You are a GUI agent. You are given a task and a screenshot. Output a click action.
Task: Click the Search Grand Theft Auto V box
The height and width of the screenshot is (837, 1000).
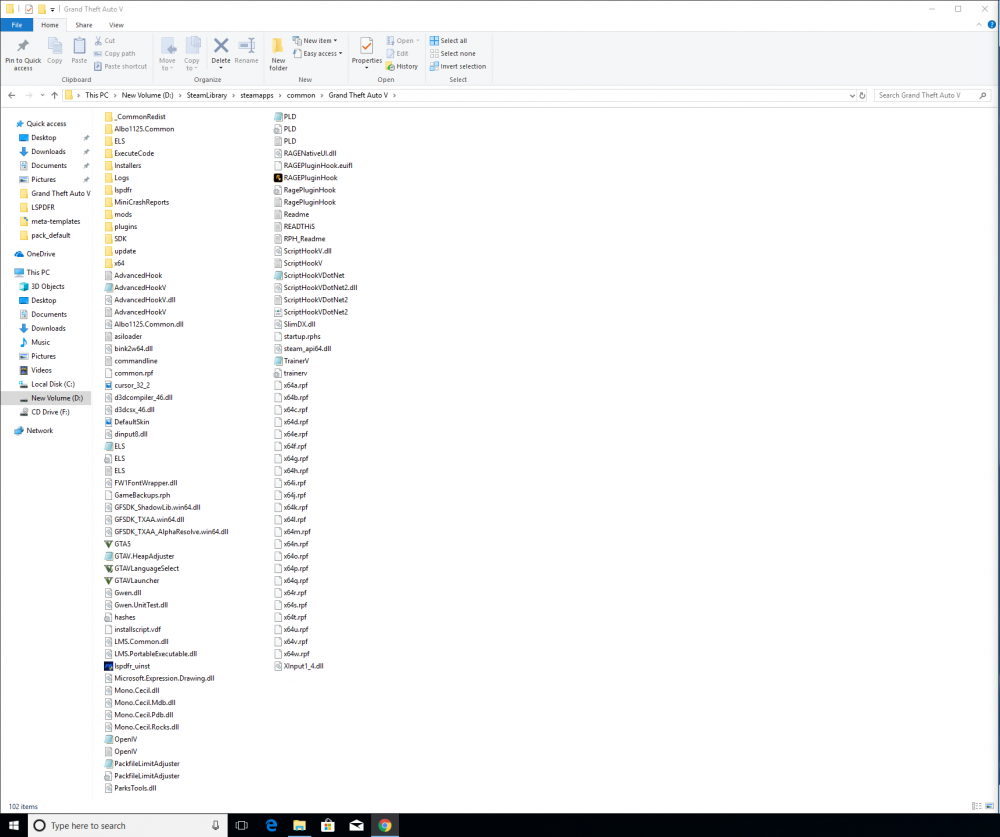coord(930,95)
